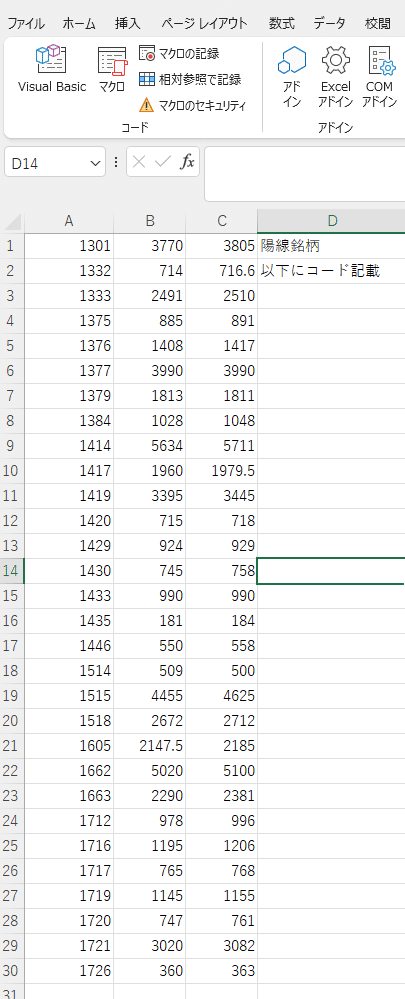This screenshot has height=999, width=405.
Task: Open the 数式 tab
Action: click(281, 24)
